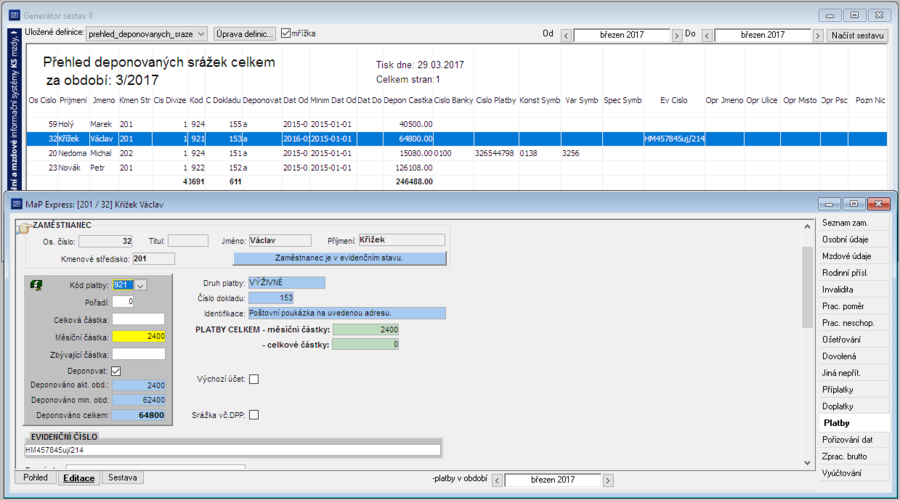Step forward the platby v období month
The width and height of the screenshot is (900, 500).
click(x=608, y=480)
